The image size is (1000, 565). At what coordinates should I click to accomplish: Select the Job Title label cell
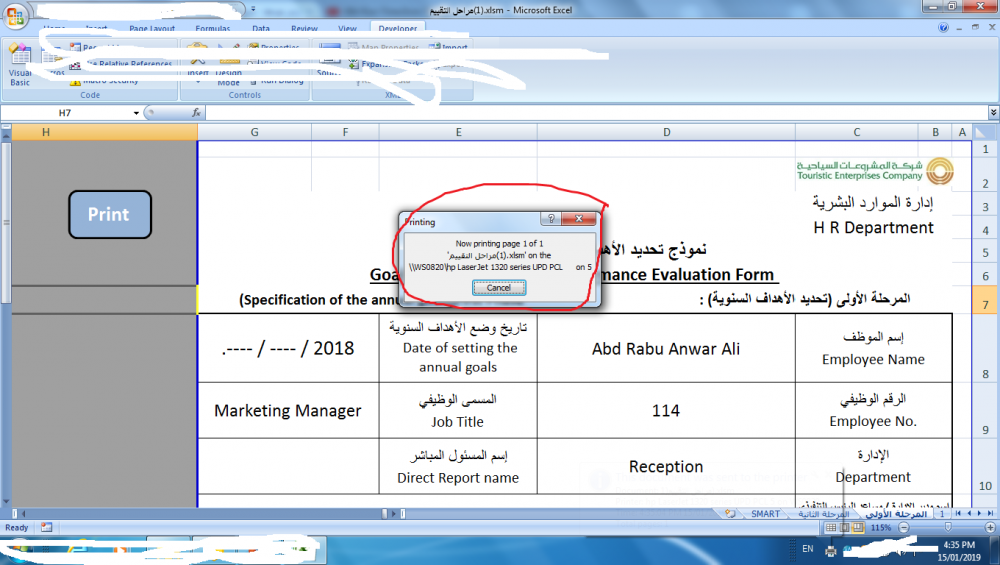click(x=457, y=410)
